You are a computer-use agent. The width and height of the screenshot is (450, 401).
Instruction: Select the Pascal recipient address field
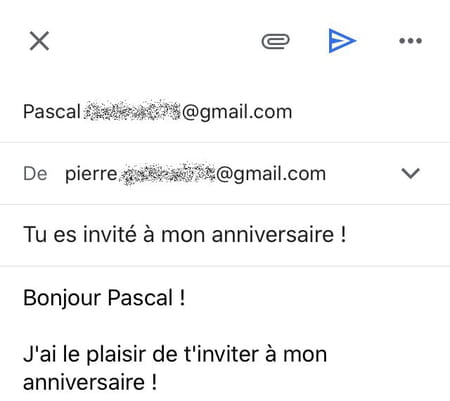225,112
